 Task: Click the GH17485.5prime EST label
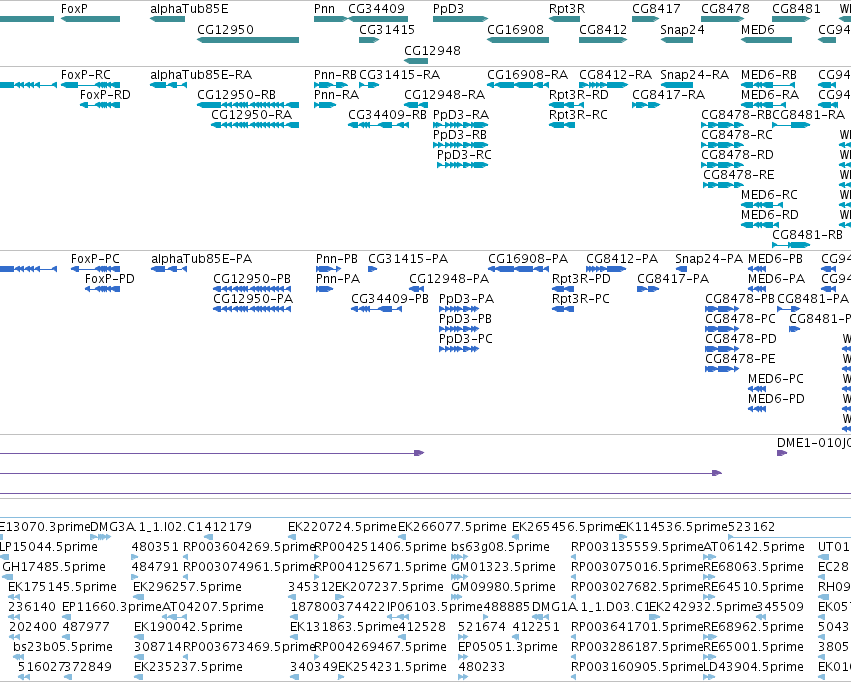[54, 567]
